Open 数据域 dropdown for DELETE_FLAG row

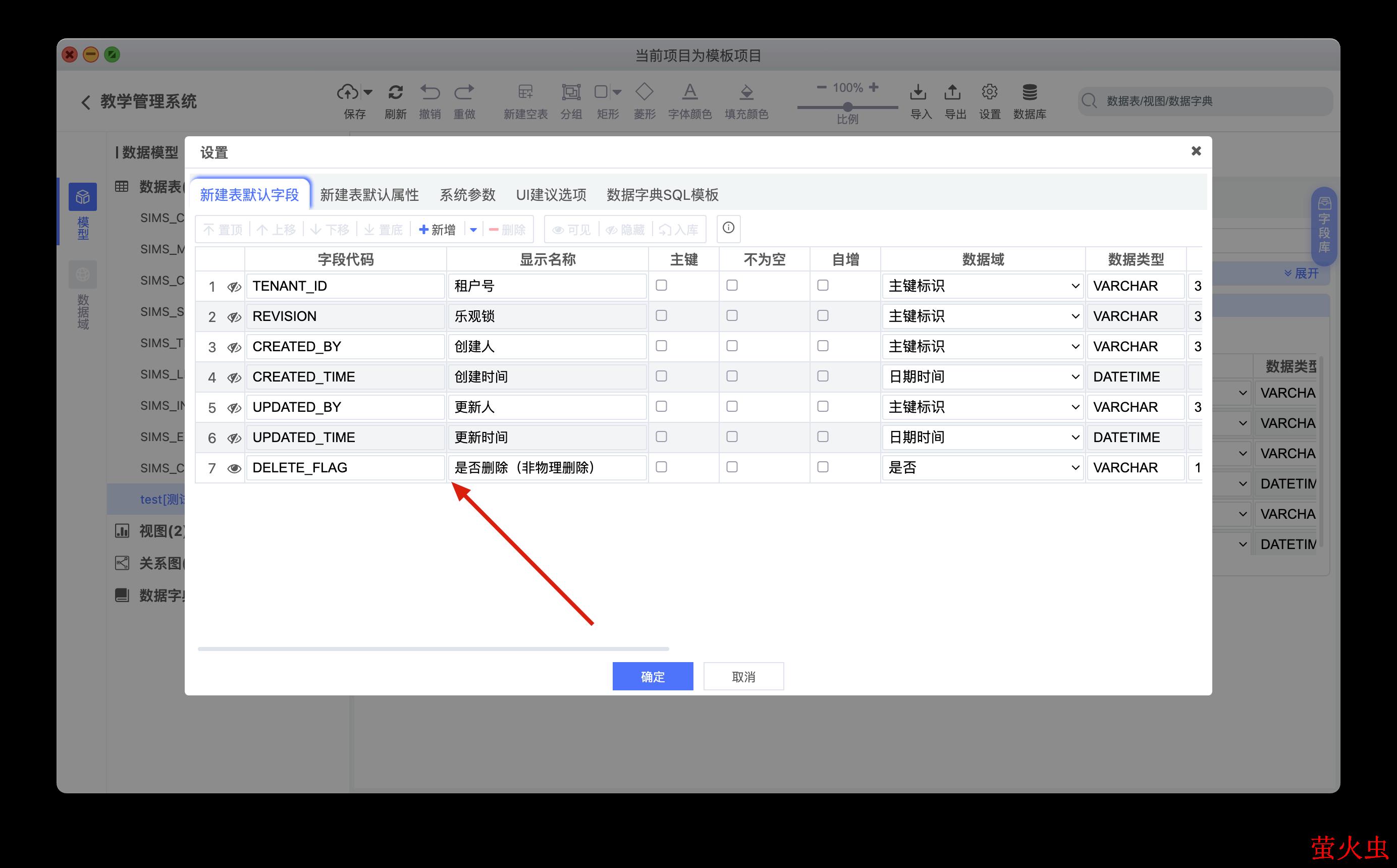pyautogui.click(x=982, y=467)
